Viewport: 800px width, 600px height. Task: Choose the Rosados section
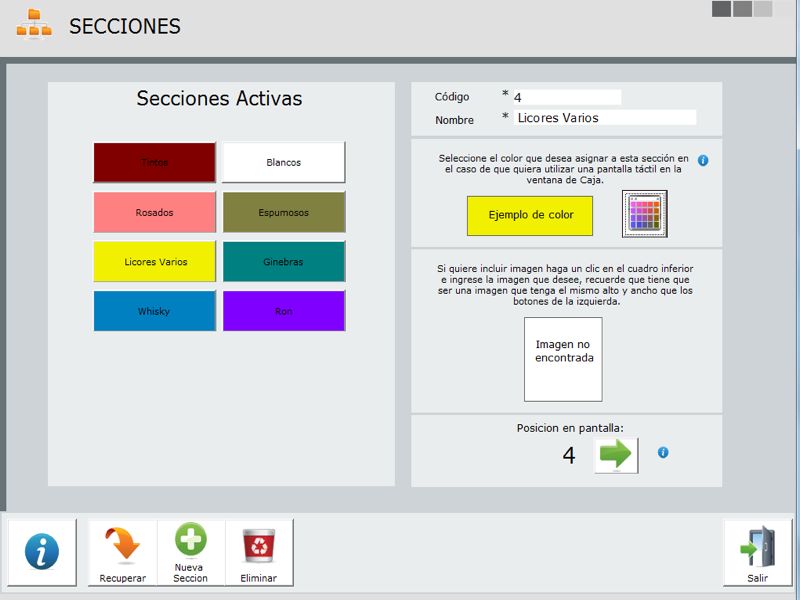pyautogui.click(x=155, y=212)
